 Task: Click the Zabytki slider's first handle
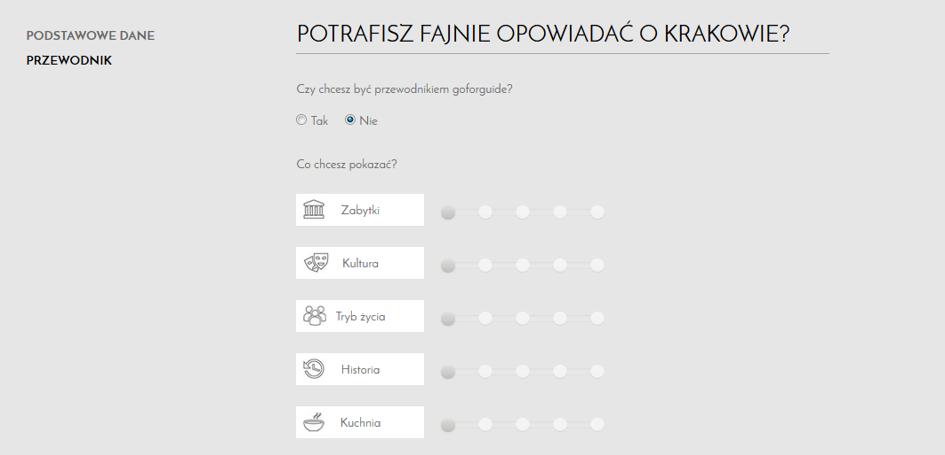[448, 212]
